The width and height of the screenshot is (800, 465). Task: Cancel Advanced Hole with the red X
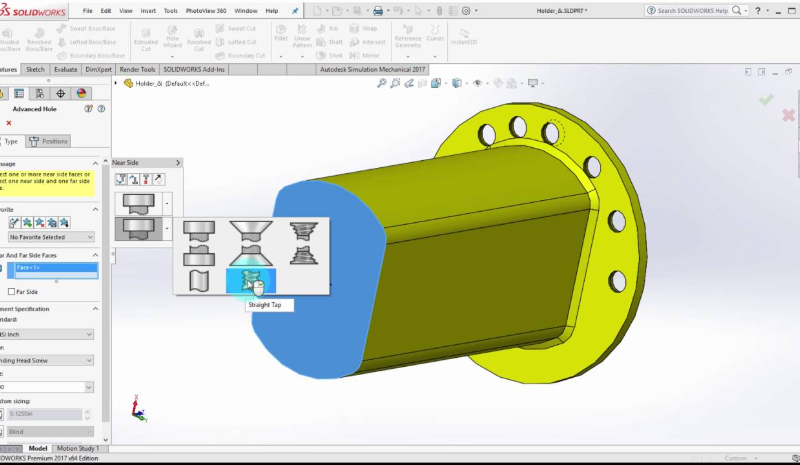(9, 123)
